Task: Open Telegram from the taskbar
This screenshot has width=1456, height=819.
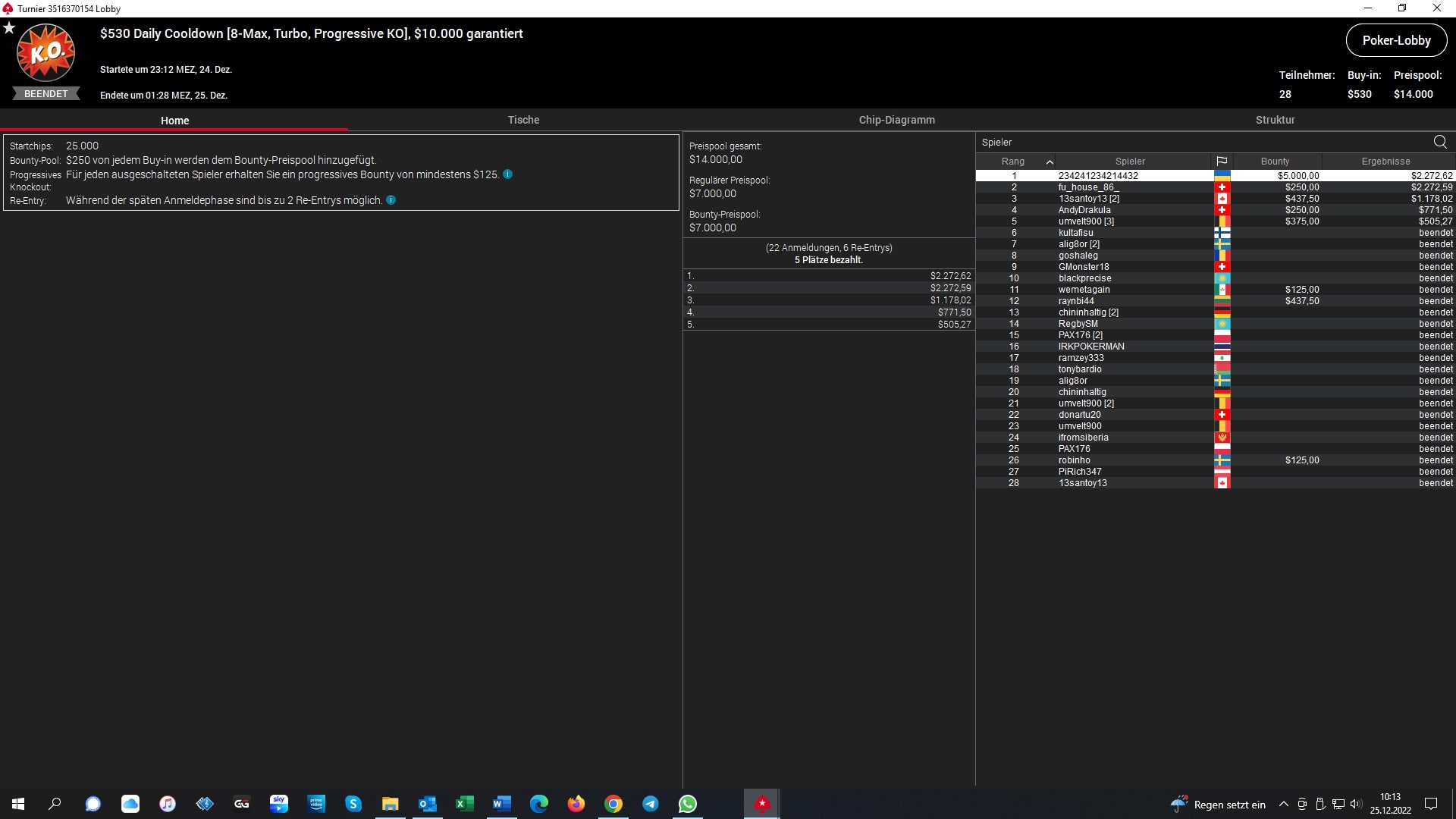Action: [650, 804]
